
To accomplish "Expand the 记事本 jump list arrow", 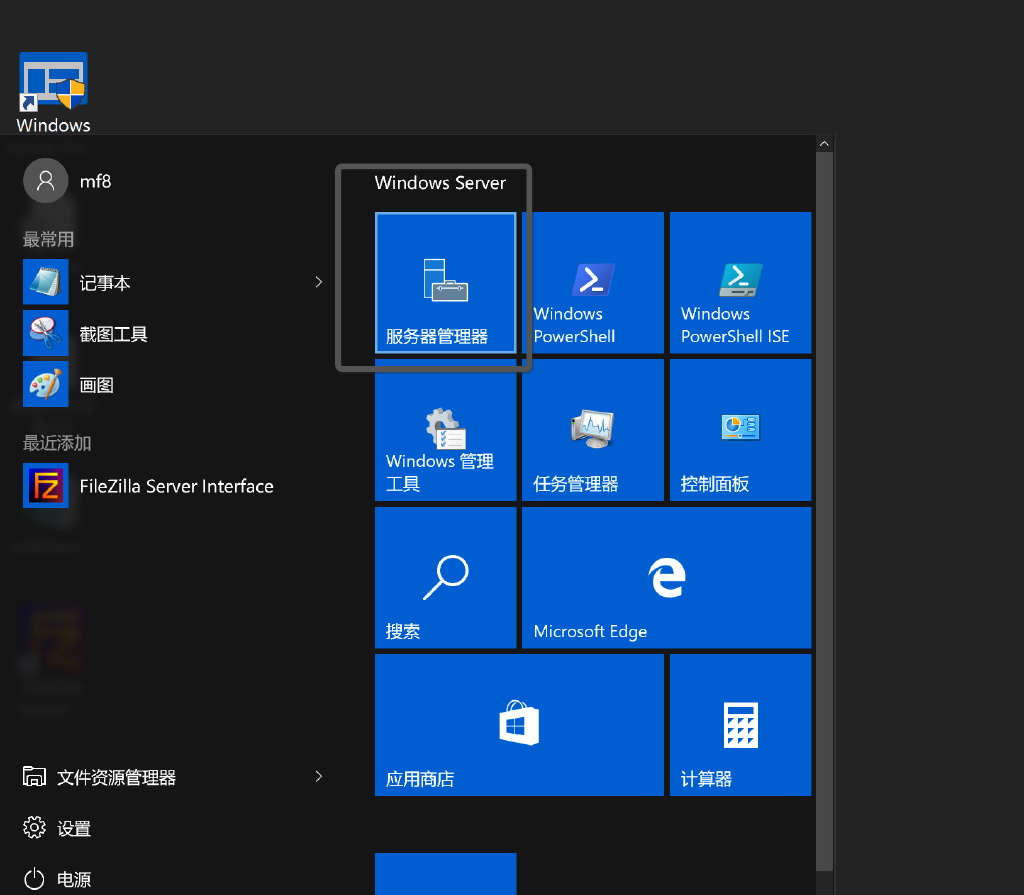I will tap(319, 282).
